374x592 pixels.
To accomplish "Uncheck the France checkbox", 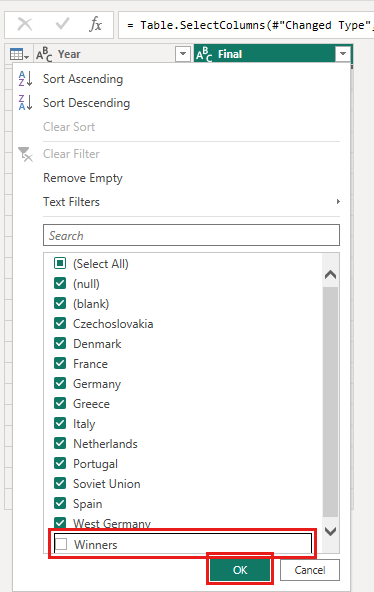I will click(60, 363).
